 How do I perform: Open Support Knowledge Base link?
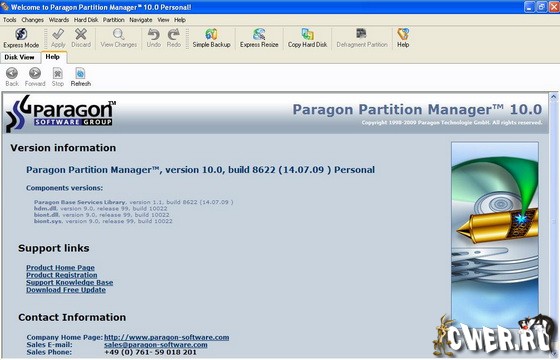pos(70,282)
